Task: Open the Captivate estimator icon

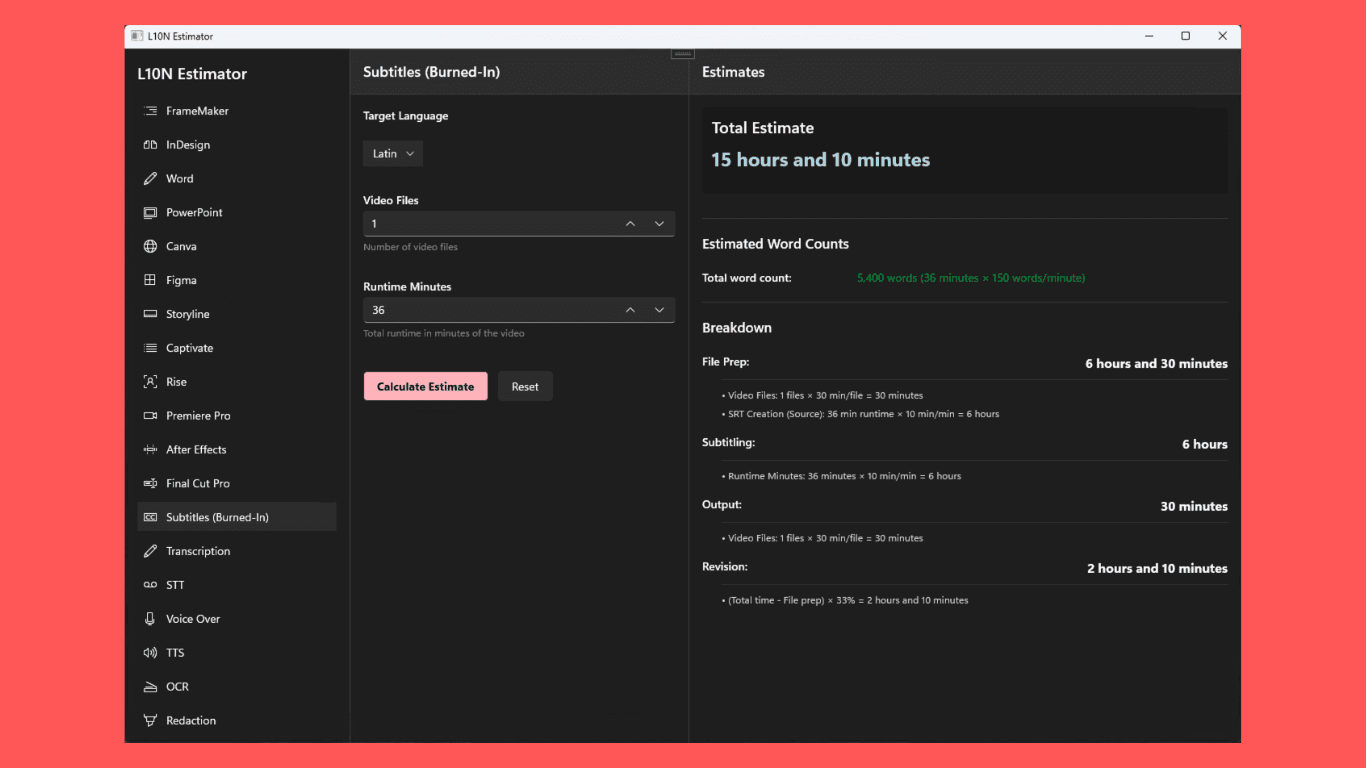Action: (148, 347)
